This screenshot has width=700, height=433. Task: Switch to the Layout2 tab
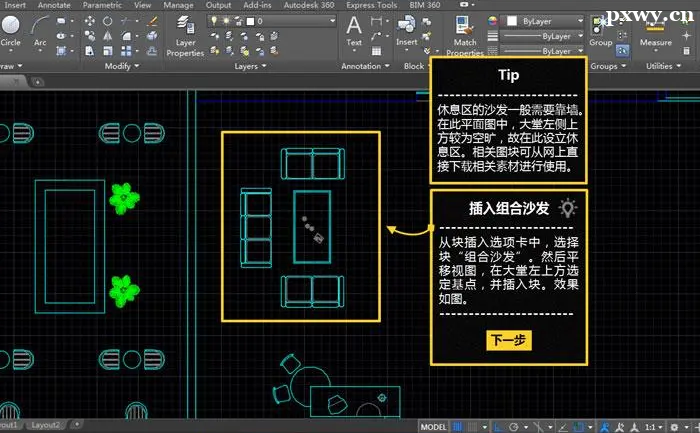point(46,425)
